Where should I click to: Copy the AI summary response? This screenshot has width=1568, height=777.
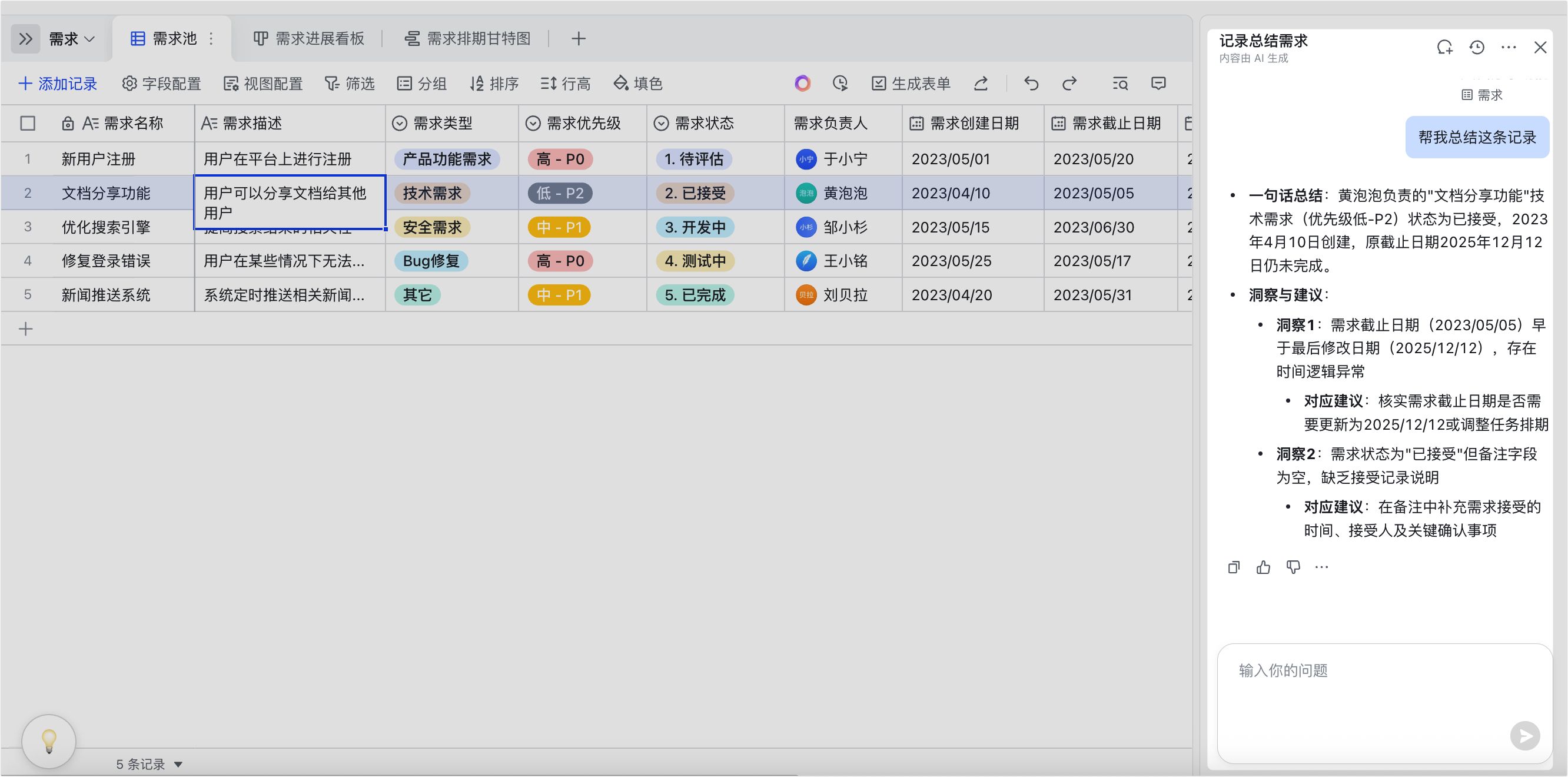(1234, 567)
